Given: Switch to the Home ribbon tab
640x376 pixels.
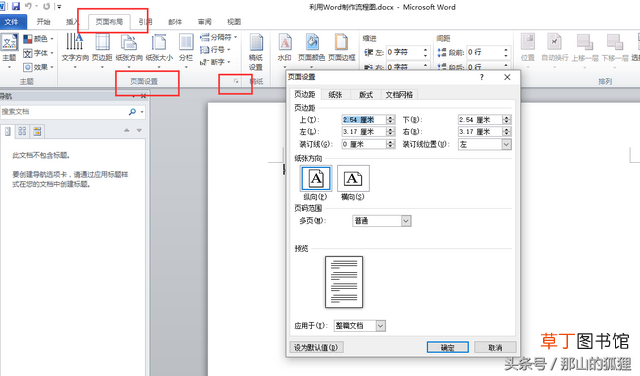Looking at the screenshot, I should tap(43, 22).
